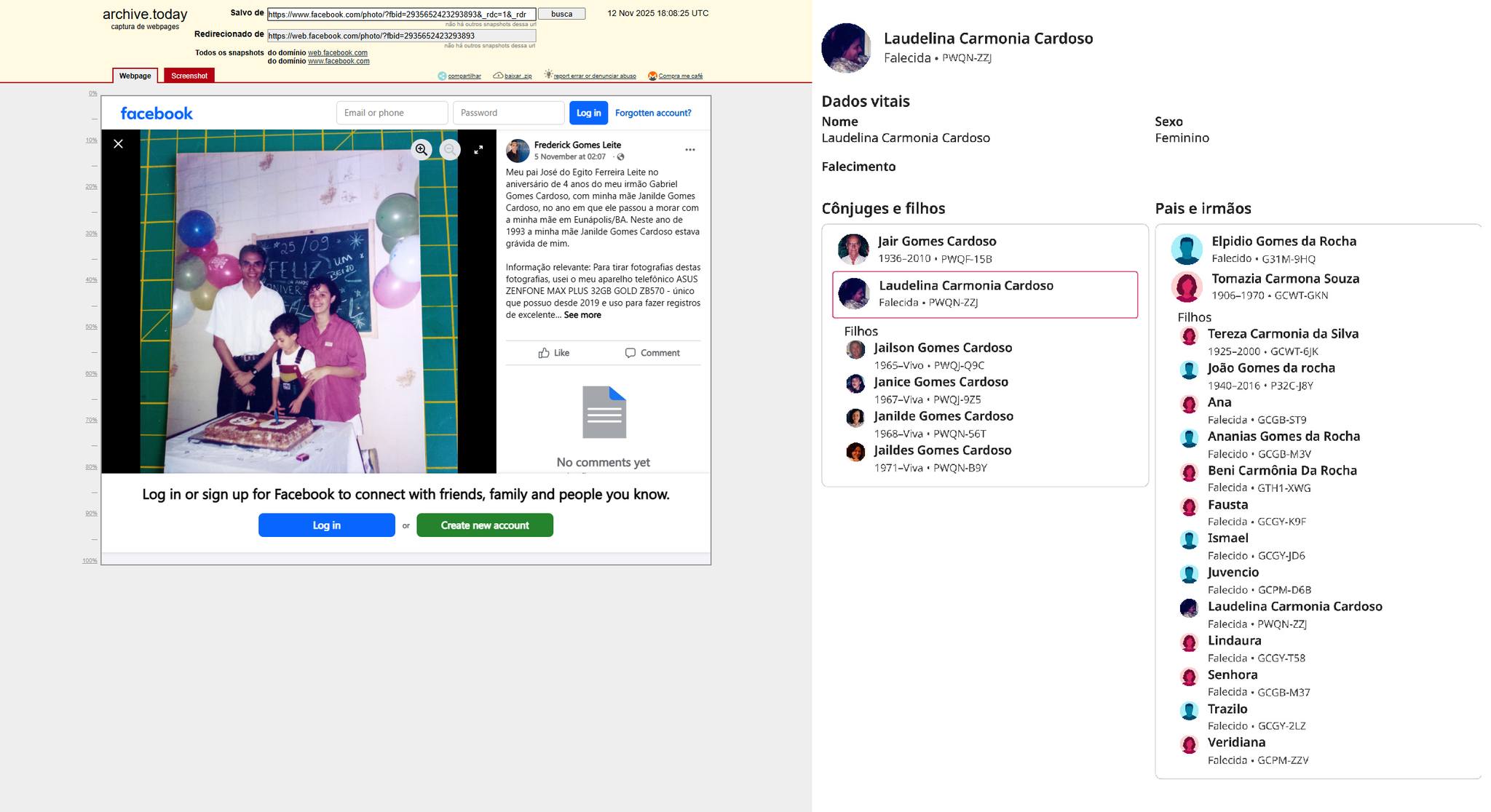Click Janilde Gomes Cardoso's portrait thumbnail
The width and height of the screenshot is (1491, 812).
[855, 418]
